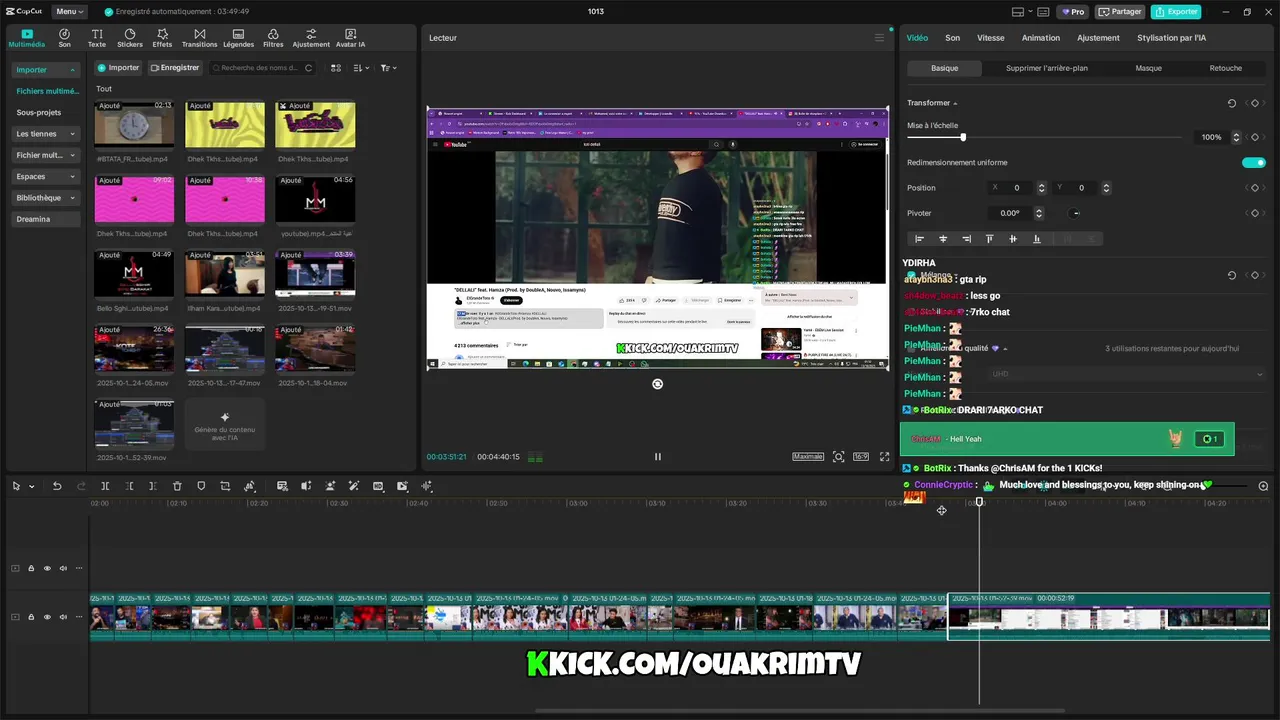1280x720 pixels.
Task: Delete the selected clip with trash icon
Action: pos(177,486)
